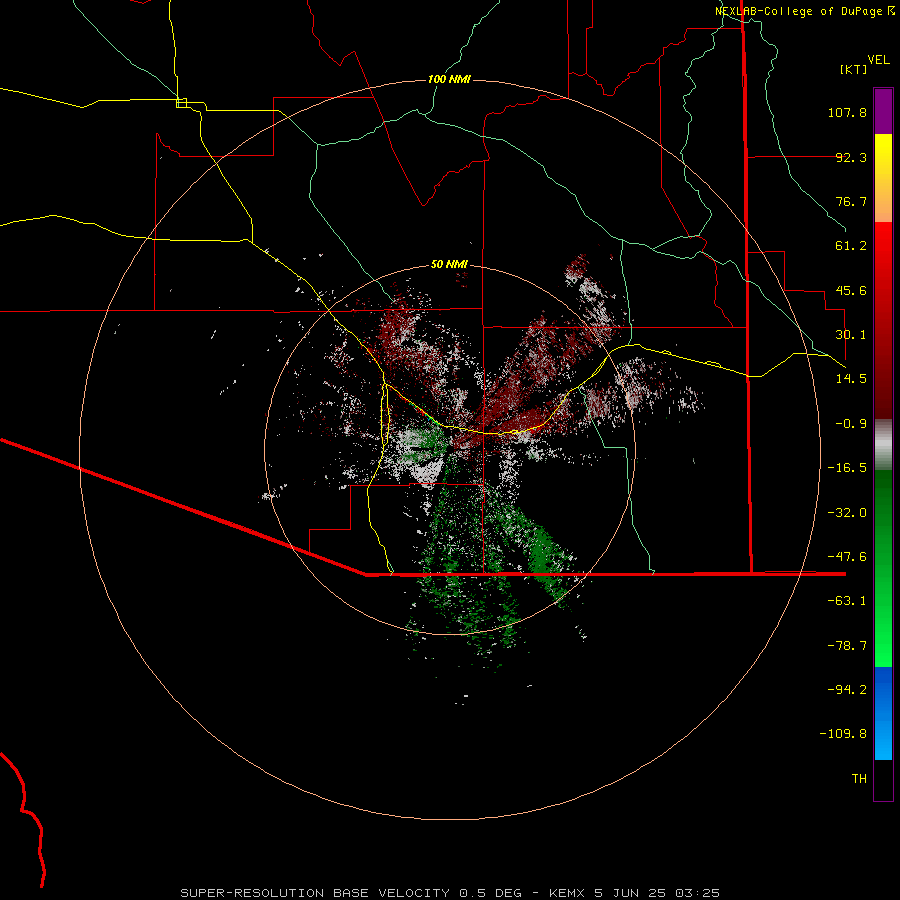The image size is (900, 900).
Task: Click the 61.2 scale value
Action: 851,246
